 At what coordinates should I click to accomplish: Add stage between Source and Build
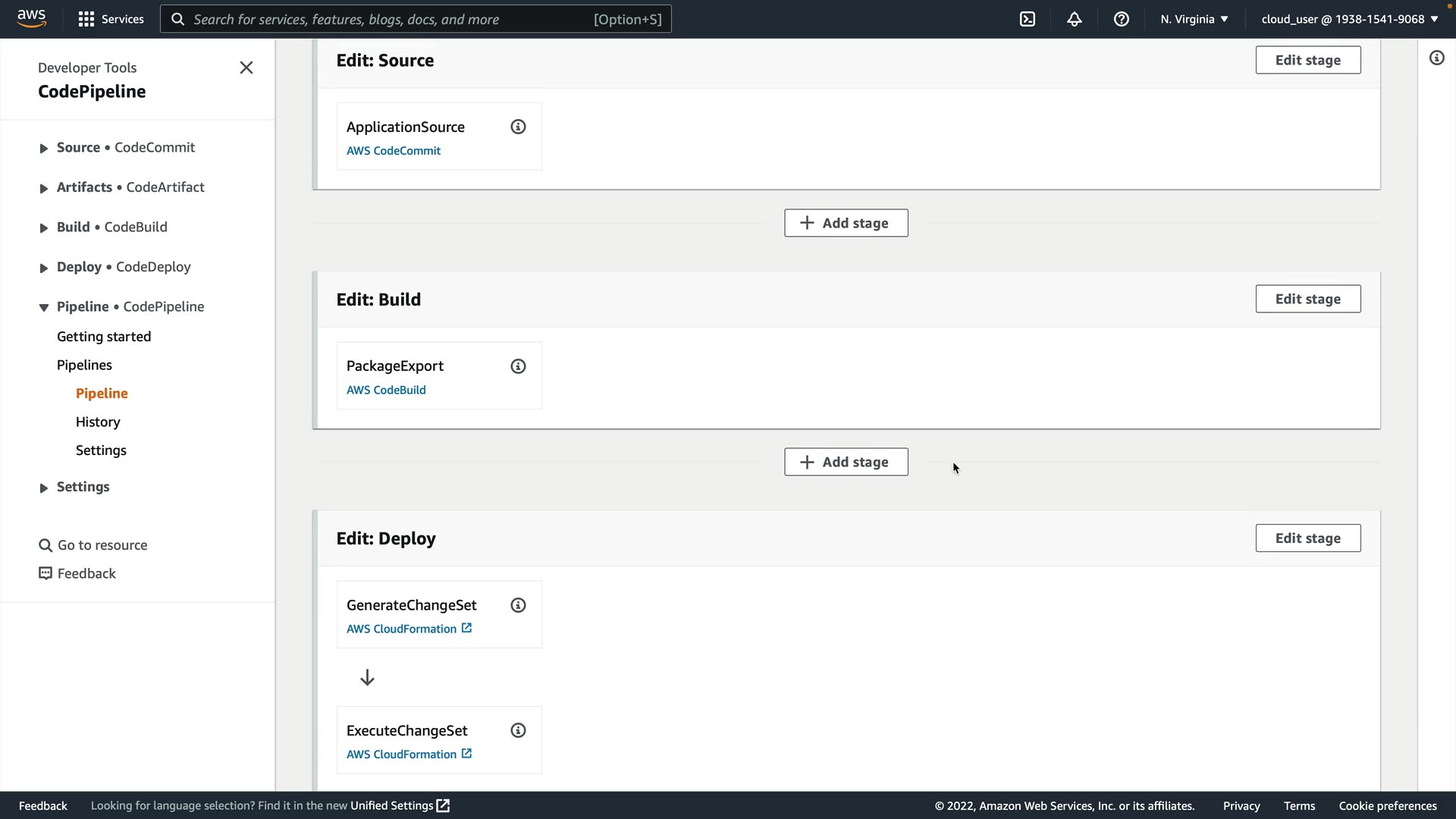[x=846, y=223]
